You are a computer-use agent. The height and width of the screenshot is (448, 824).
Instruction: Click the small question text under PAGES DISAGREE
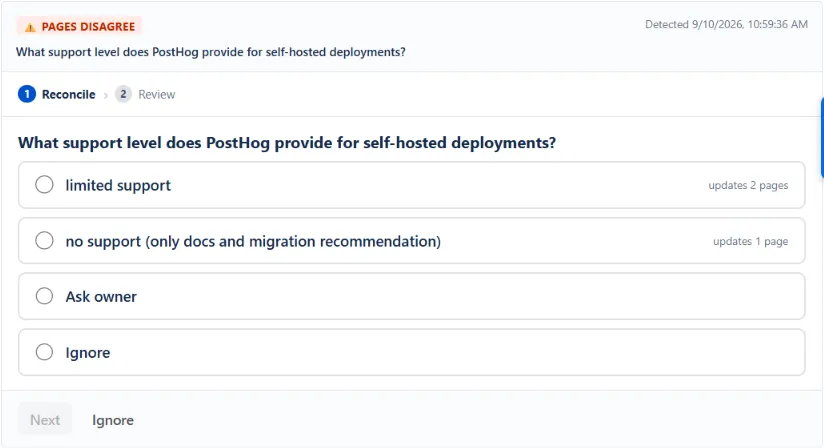(x=211, y=52)
